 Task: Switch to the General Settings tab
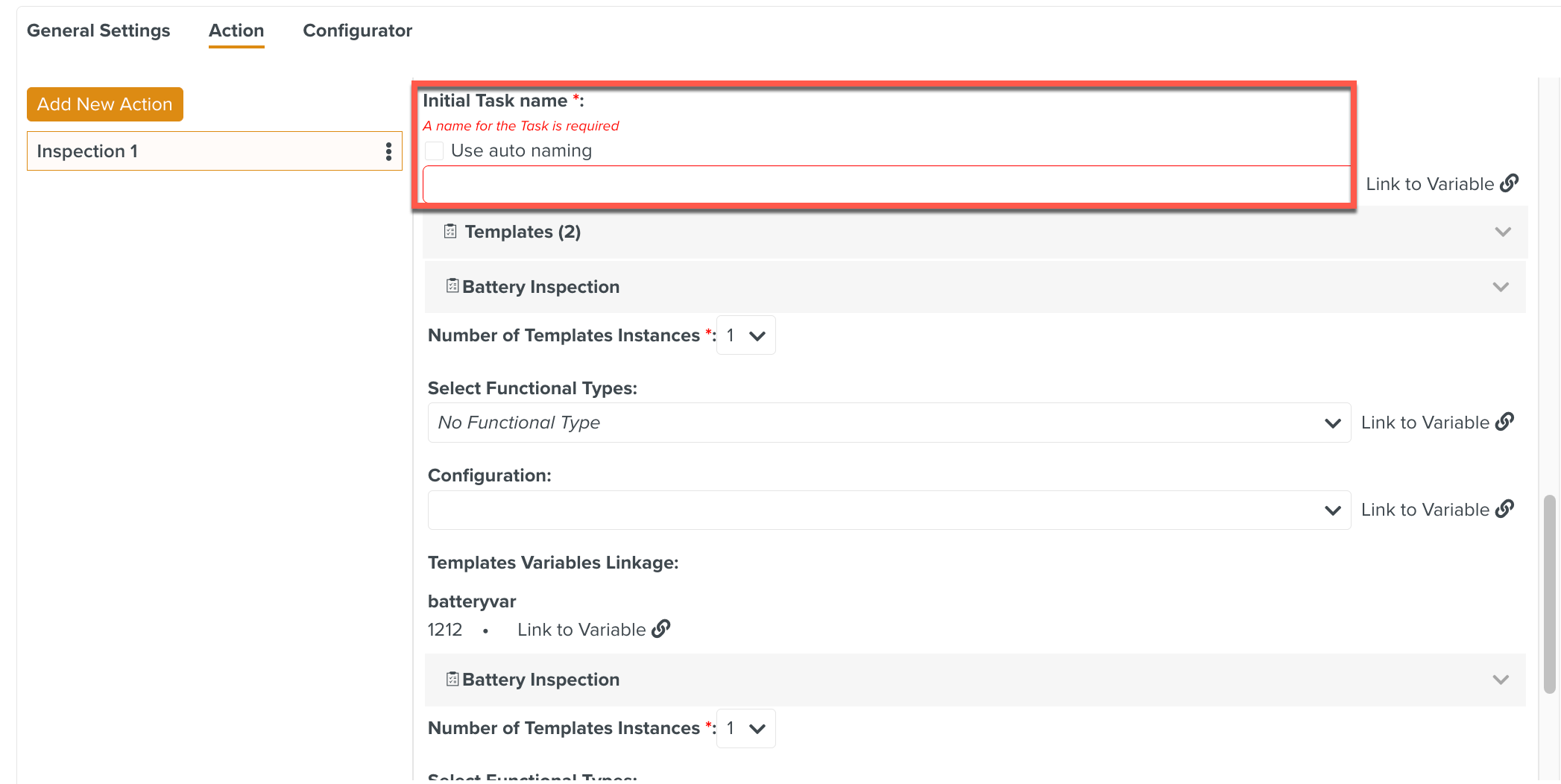pos(98,31)
